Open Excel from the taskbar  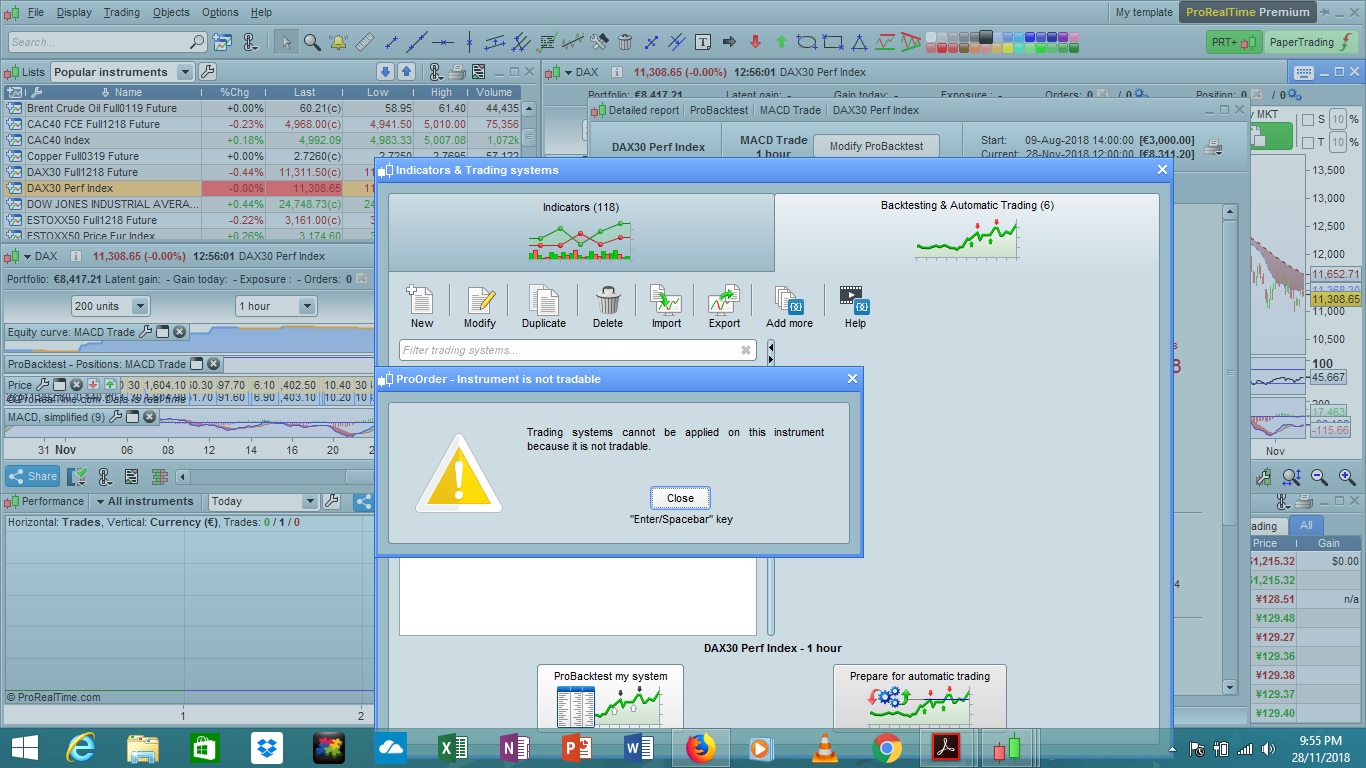coord(453,747)
